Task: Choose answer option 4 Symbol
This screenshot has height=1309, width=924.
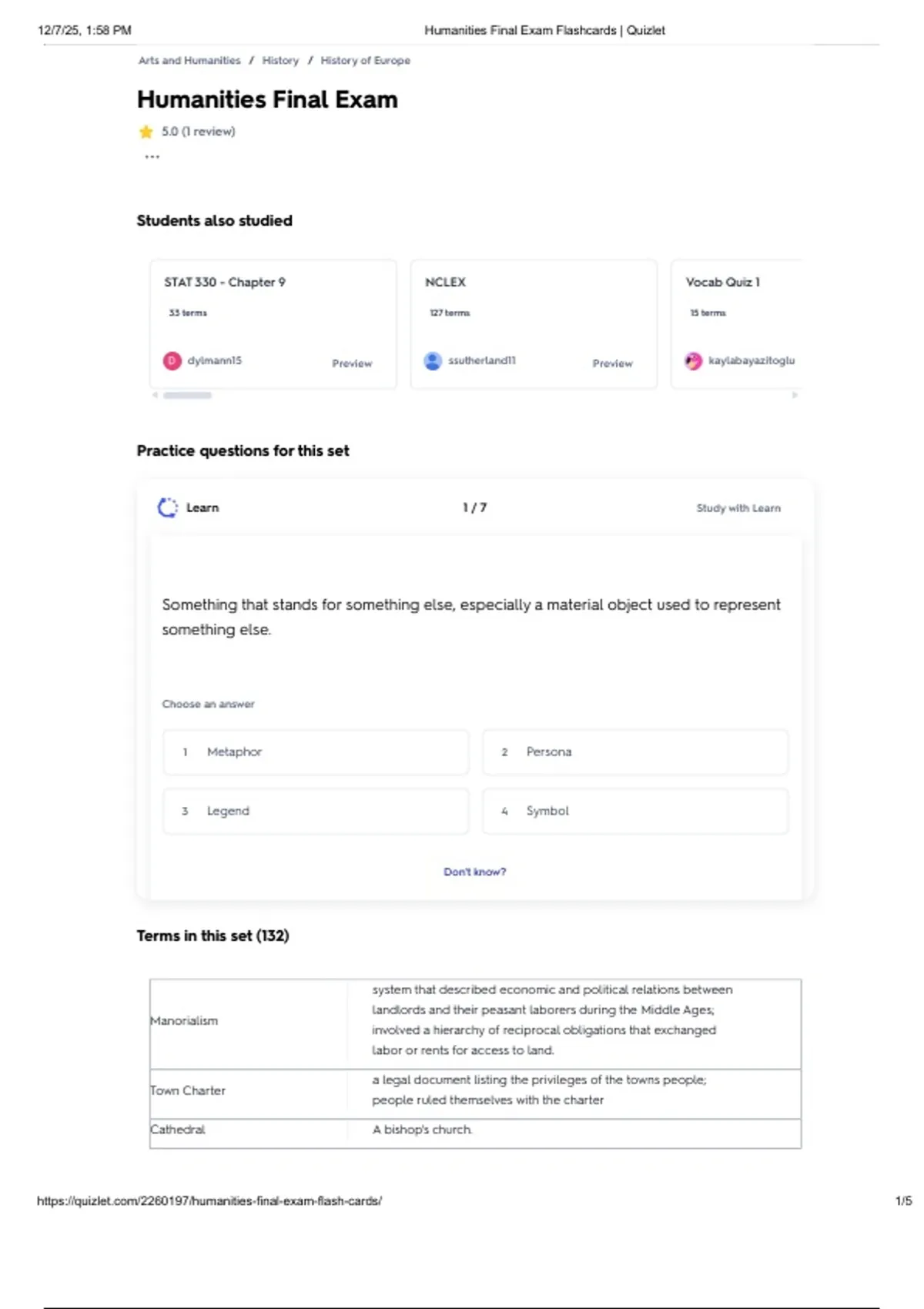Action: (634, 811)
